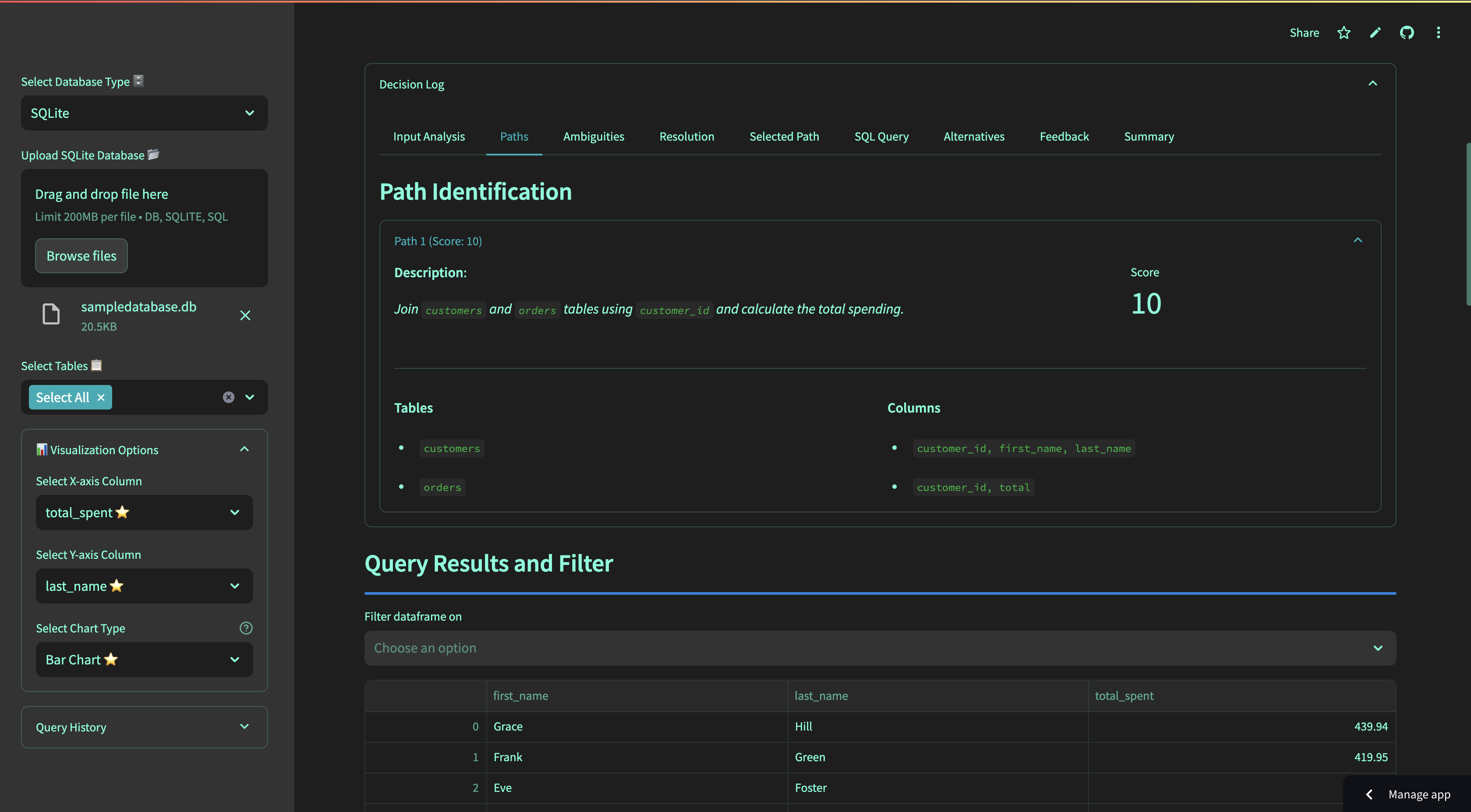Viewport: 1471px width, 812px height.
Task: Switch to the SQL Query tab
Action: coord(880,137)
